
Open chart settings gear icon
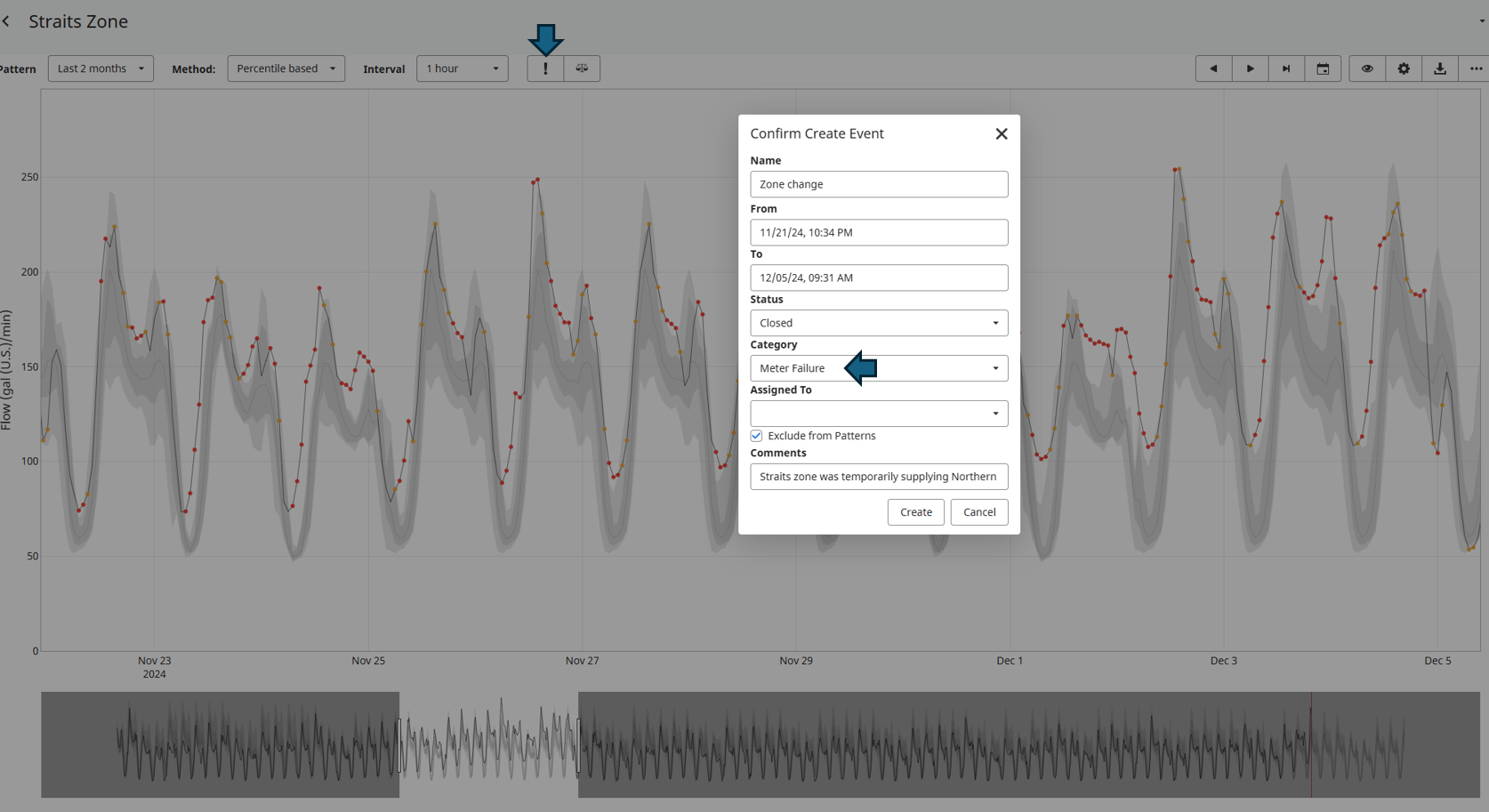(x=1404, y=68)
